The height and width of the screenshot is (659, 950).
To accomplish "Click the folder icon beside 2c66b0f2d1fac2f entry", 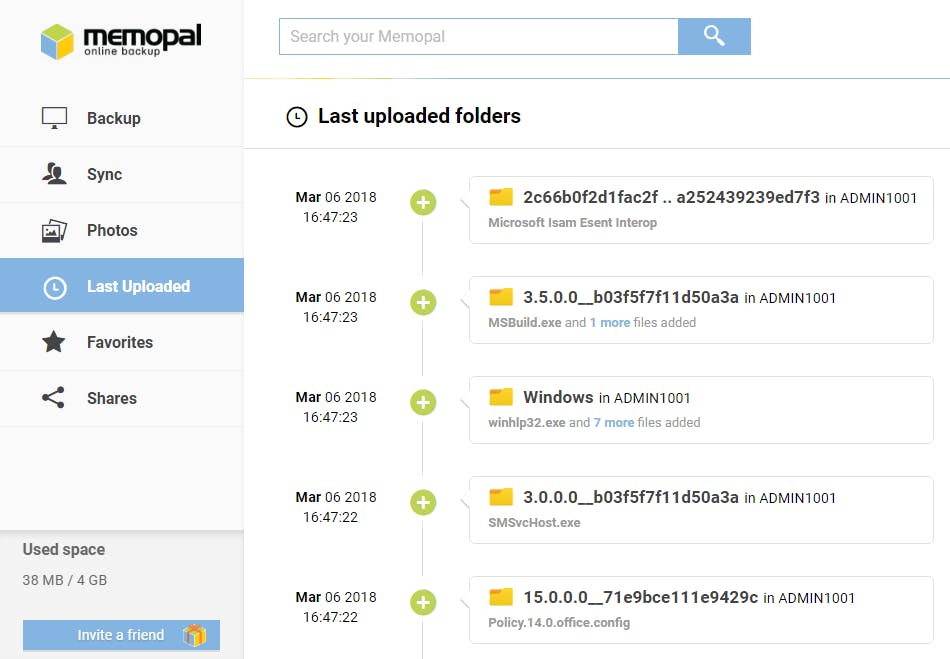I will (x=501, y=197).
